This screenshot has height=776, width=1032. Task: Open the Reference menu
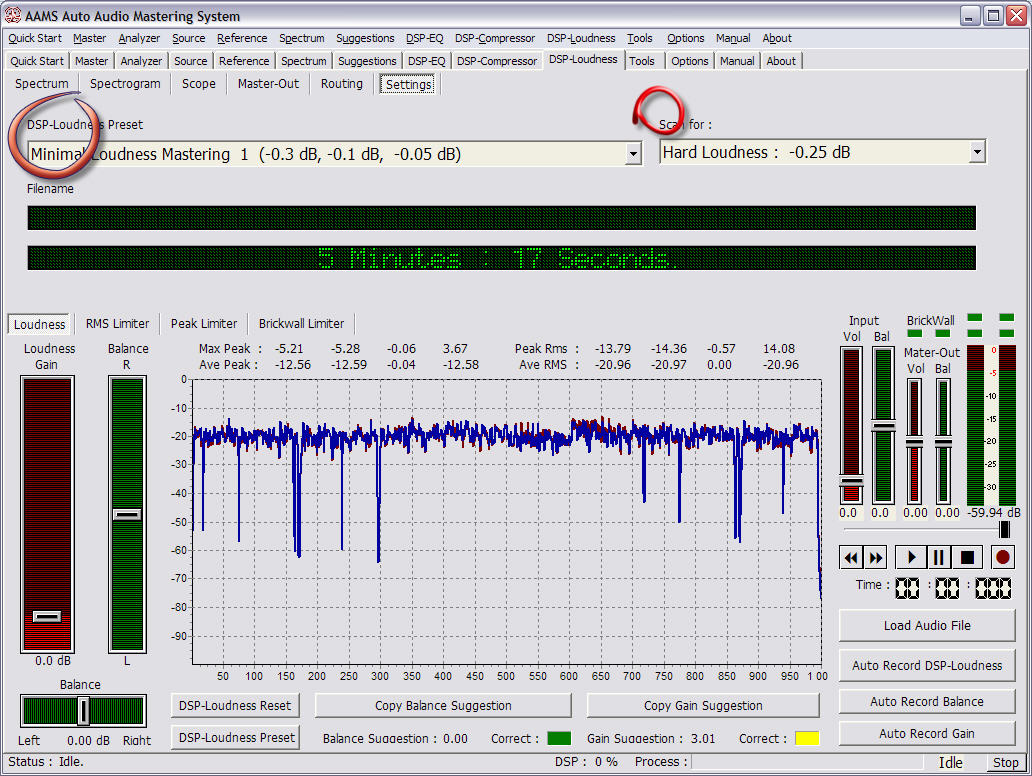242,38
